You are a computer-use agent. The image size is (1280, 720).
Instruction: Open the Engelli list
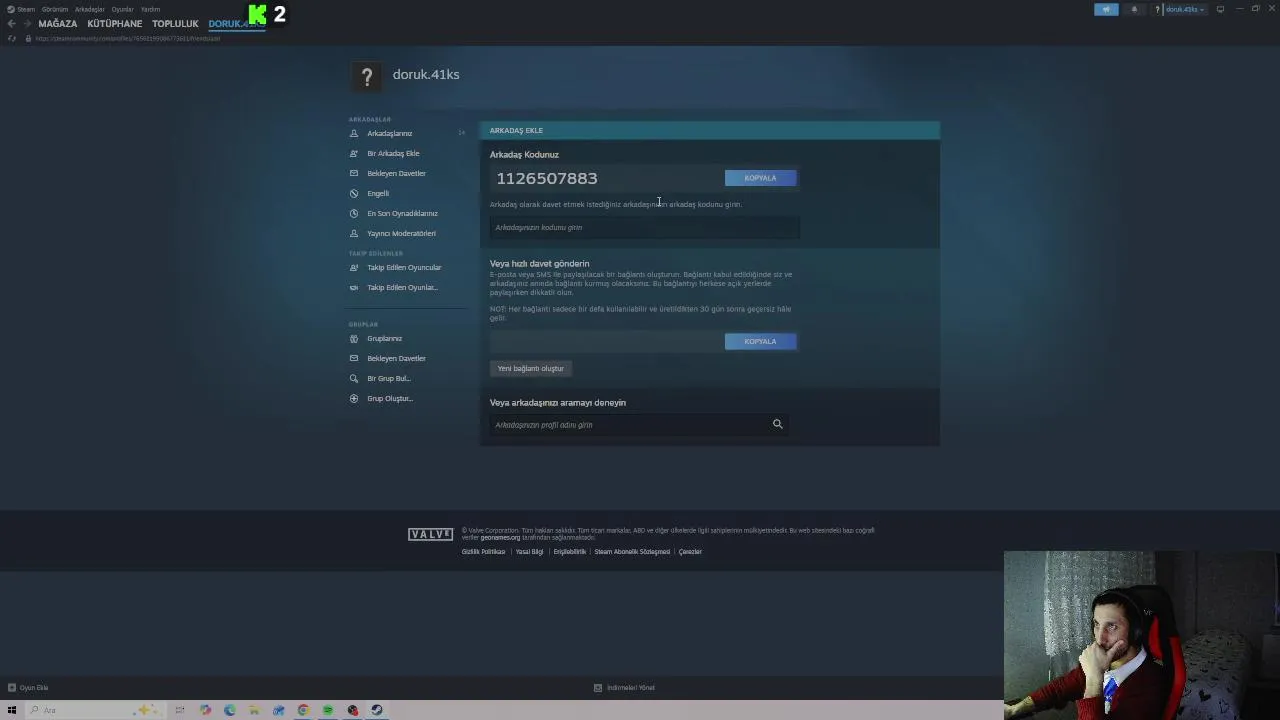point(378,193)
